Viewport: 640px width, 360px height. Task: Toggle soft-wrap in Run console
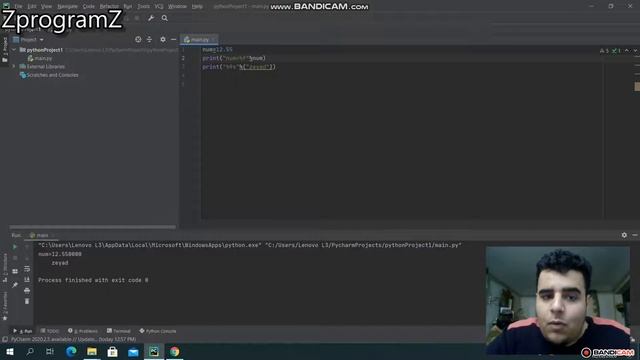click(27, 269)
